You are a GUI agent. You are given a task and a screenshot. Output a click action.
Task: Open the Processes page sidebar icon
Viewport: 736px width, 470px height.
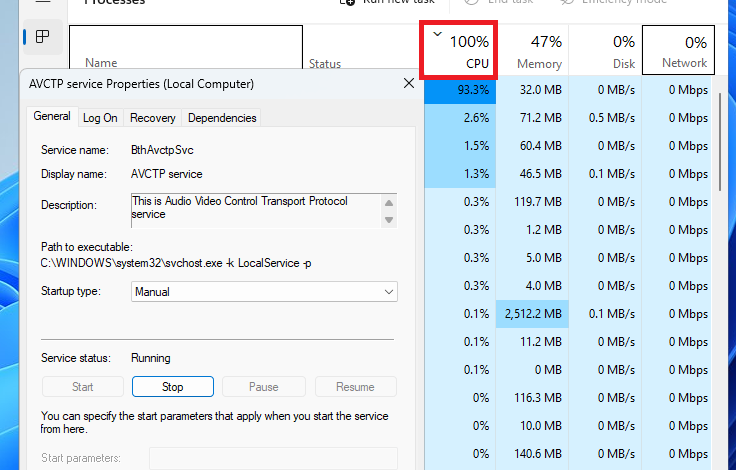41,38
